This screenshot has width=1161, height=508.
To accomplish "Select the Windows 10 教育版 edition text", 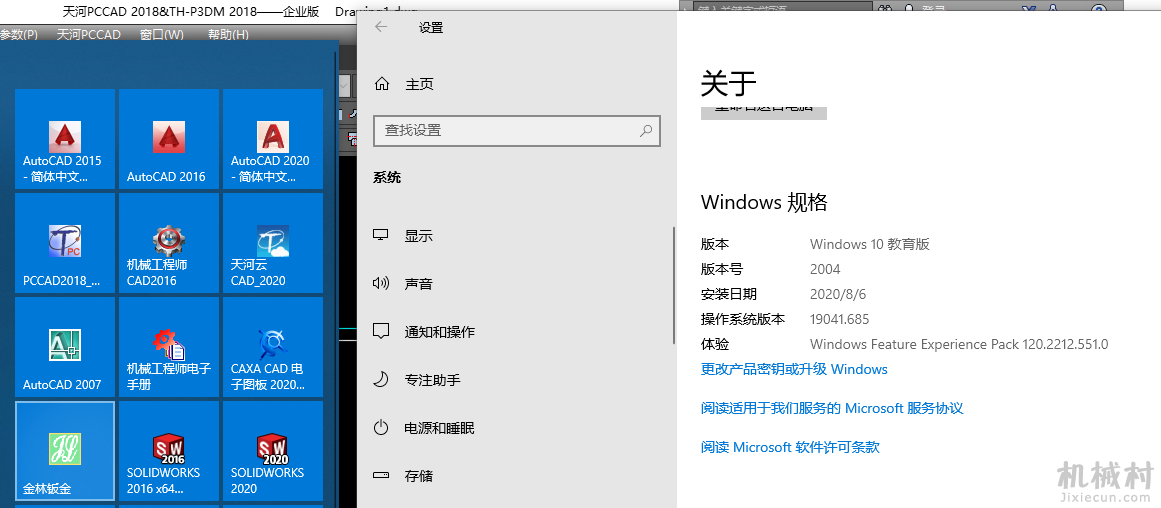I will coord(869,244).
